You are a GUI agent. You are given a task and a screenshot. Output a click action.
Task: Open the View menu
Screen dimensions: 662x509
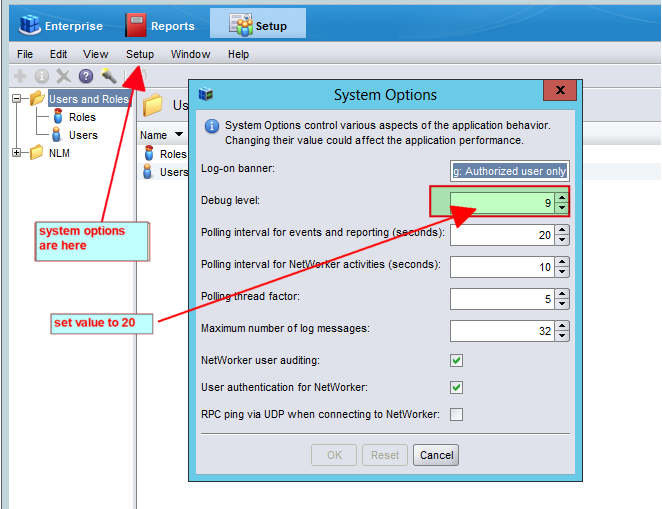[95, 54]
